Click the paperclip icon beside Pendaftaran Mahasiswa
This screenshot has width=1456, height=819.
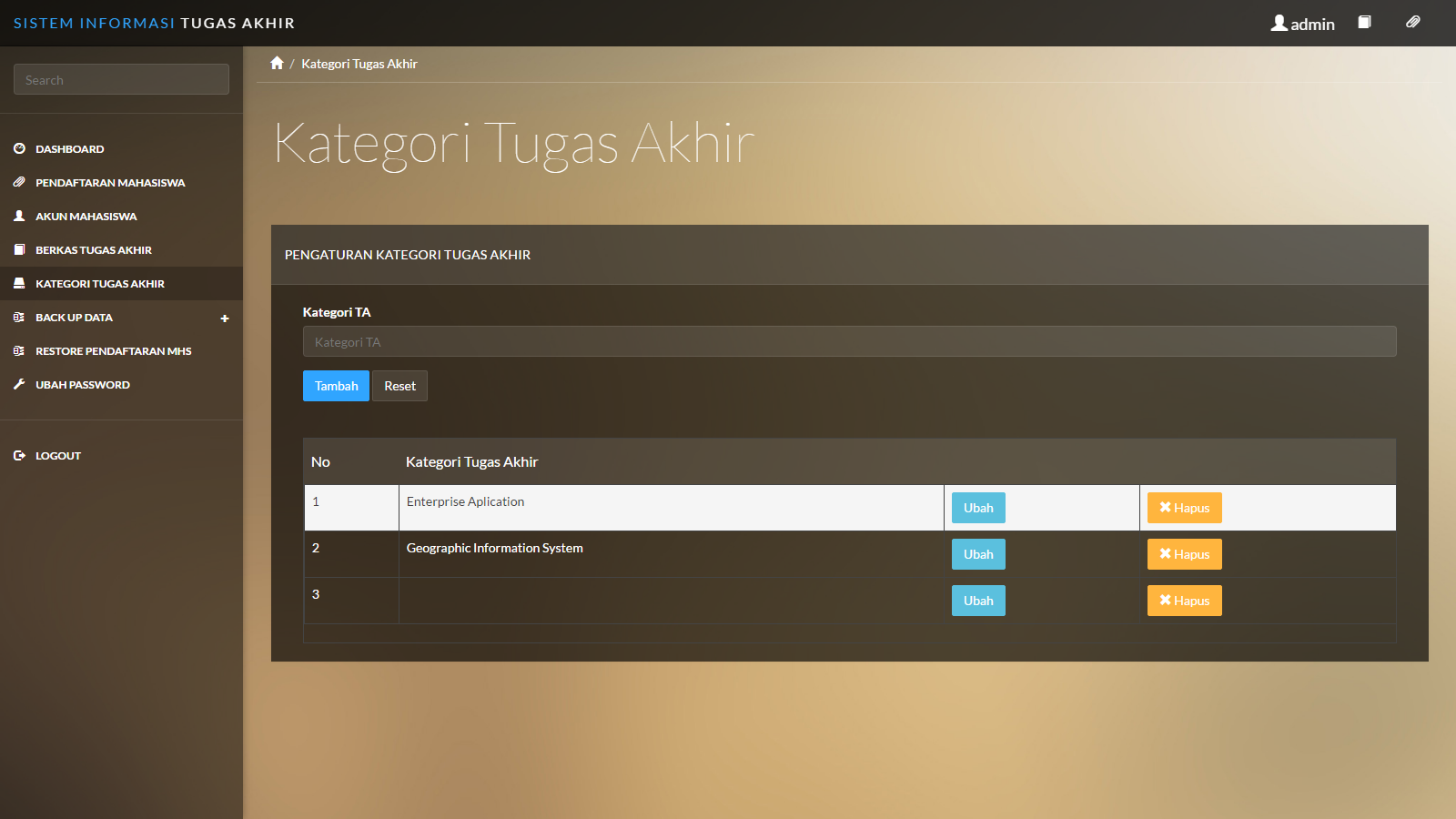coord(19,182)
